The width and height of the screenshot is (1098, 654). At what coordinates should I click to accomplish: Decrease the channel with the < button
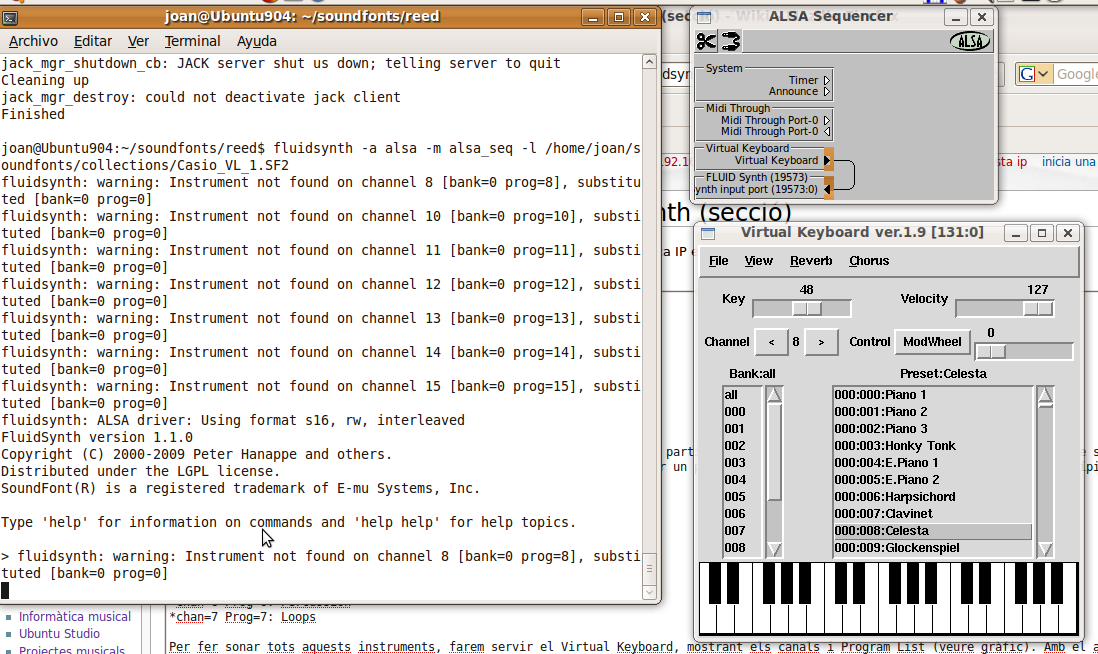(771, 342)
